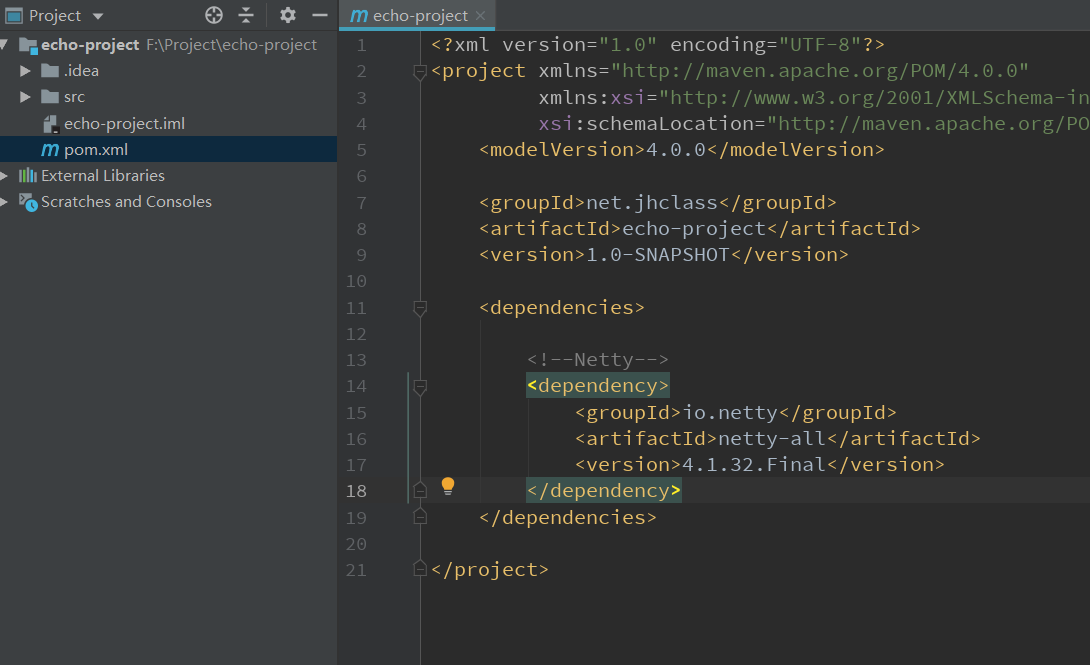Open the Project view dropdown arrow

click(98, 16)
